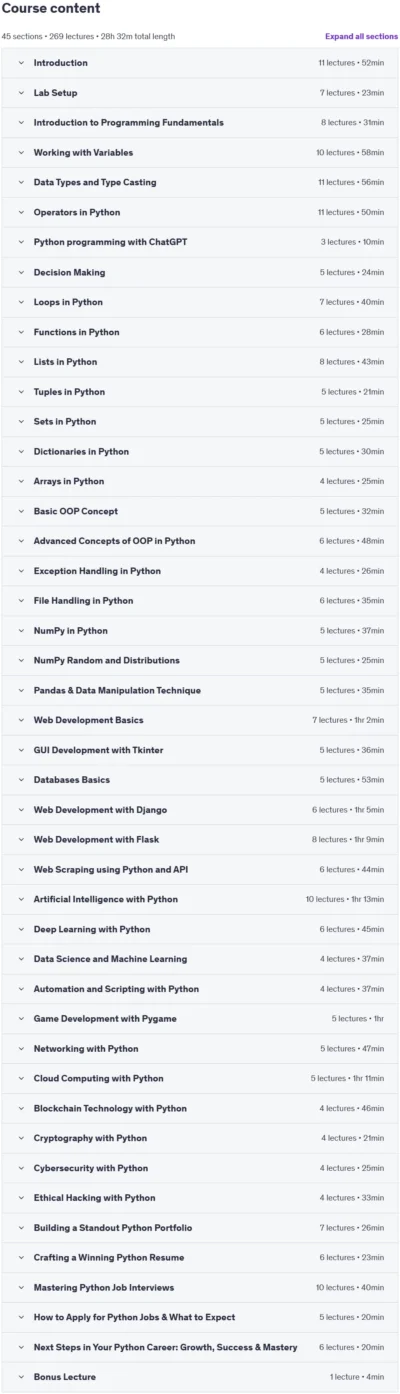Click the Expand all sections link
Image resolution: width=400 pixels, height=1394 pixels.
tap(361, 36)
